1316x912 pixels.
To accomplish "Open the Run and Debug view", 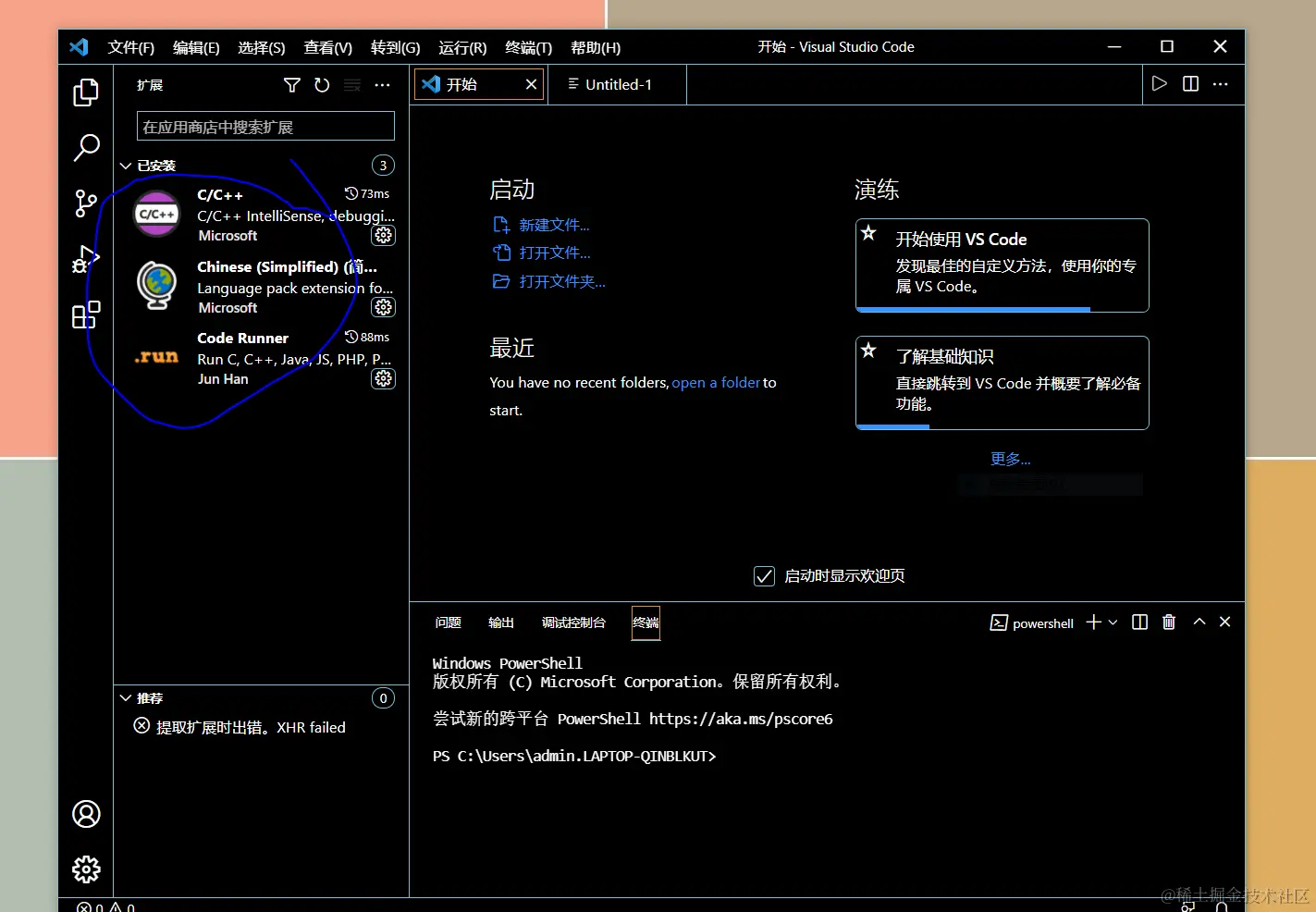I will coord(86,259).
